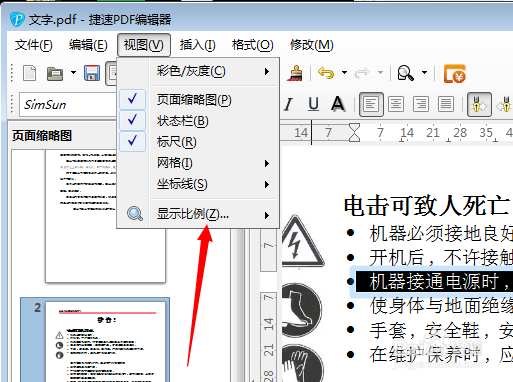The height and width of the screenshot is (382, 513).
Task: Click the Save floppy disk icon
Action: (x=92, y=73)
